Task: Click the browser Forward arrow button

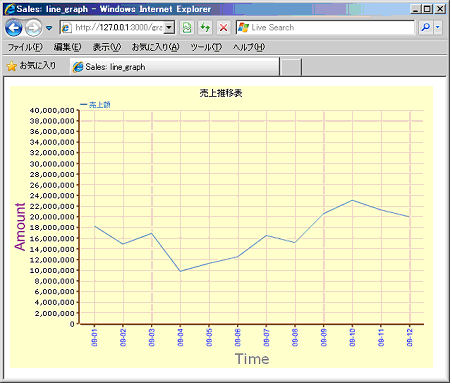Action: point(33,28)
